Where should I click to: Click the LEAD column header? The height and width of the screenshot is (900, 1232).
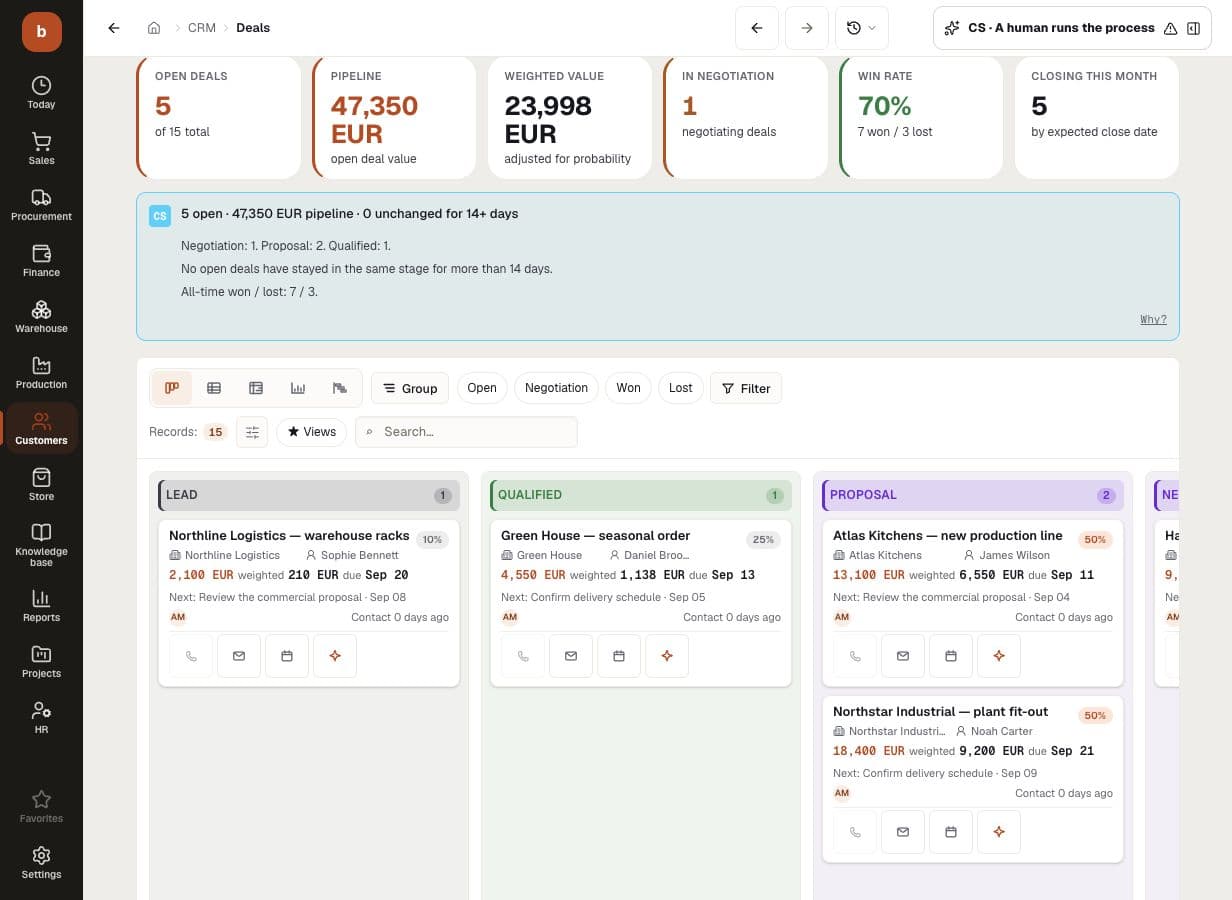tap(309, 495)
